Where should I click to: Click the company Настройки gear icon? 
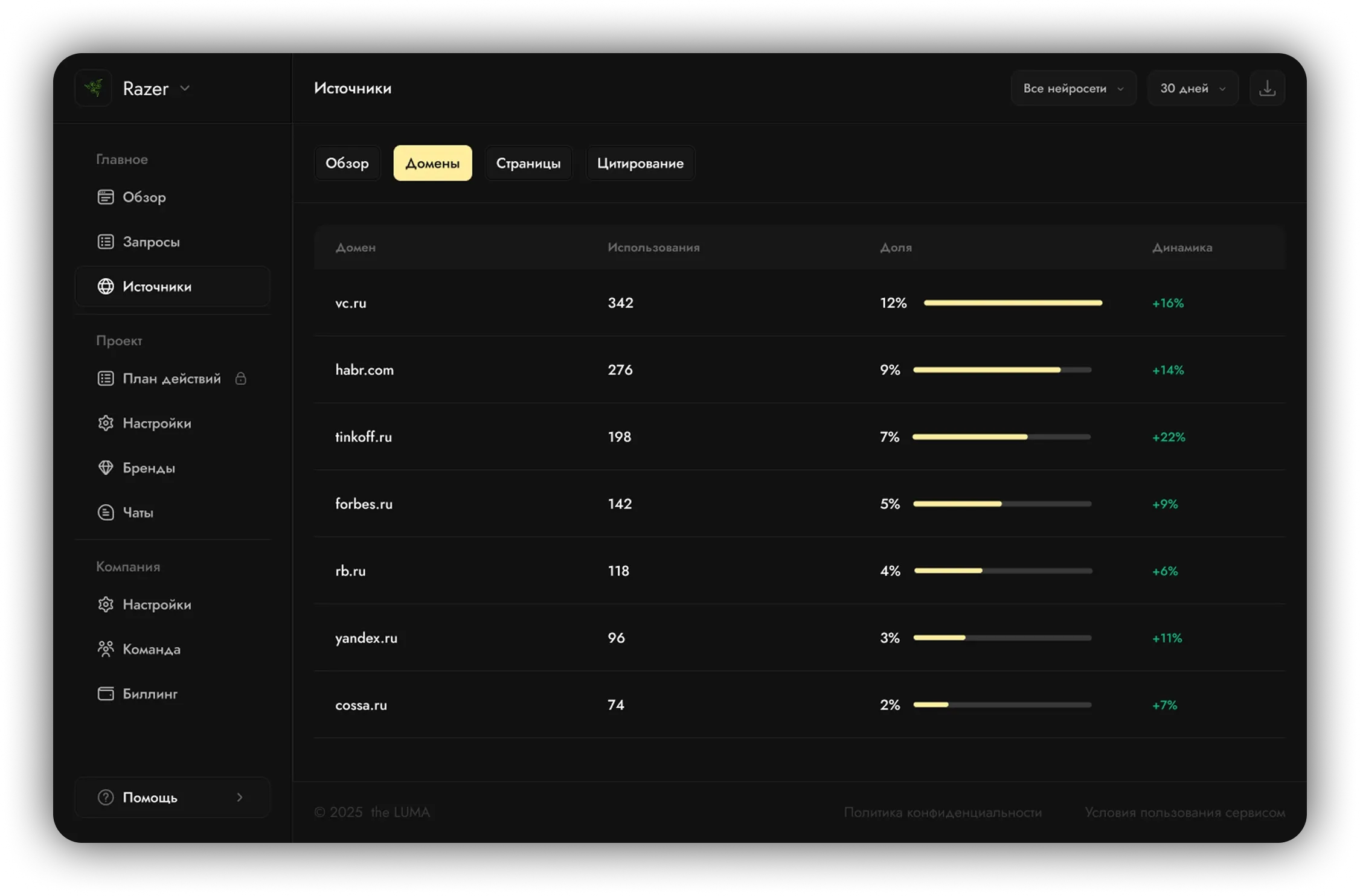[x=106, y=604]
